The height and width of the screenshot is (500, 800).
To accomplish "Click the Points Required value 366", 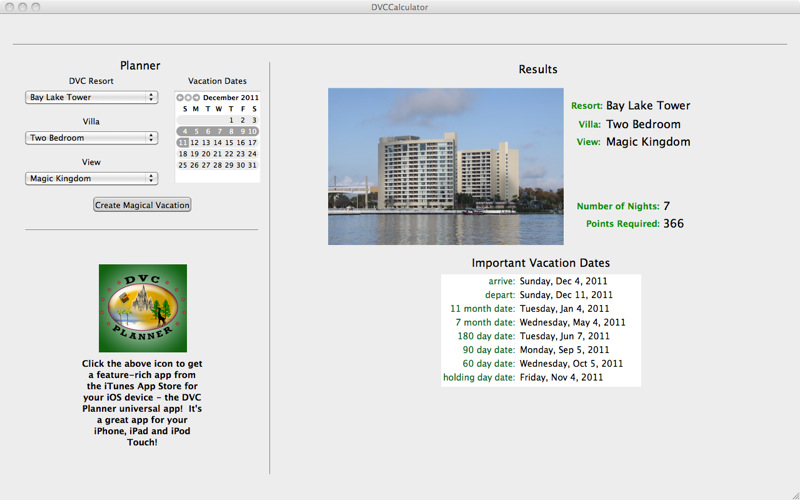I will (673, 223).
